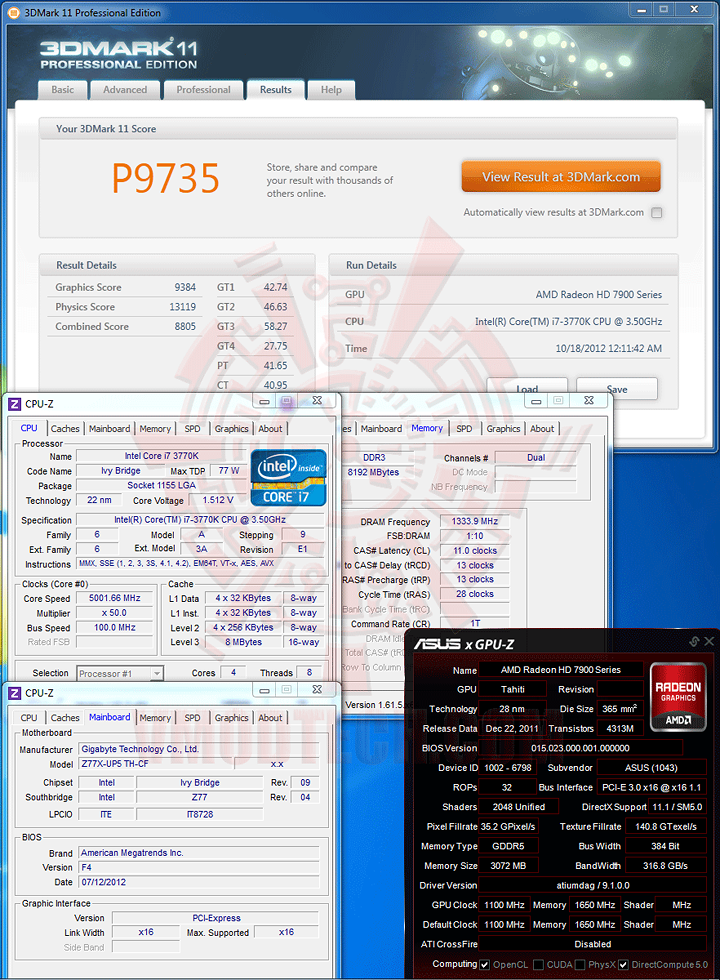Minimize the 3DMark 11 window
This screenshot has height=980, width=720.
coord(641,10)
